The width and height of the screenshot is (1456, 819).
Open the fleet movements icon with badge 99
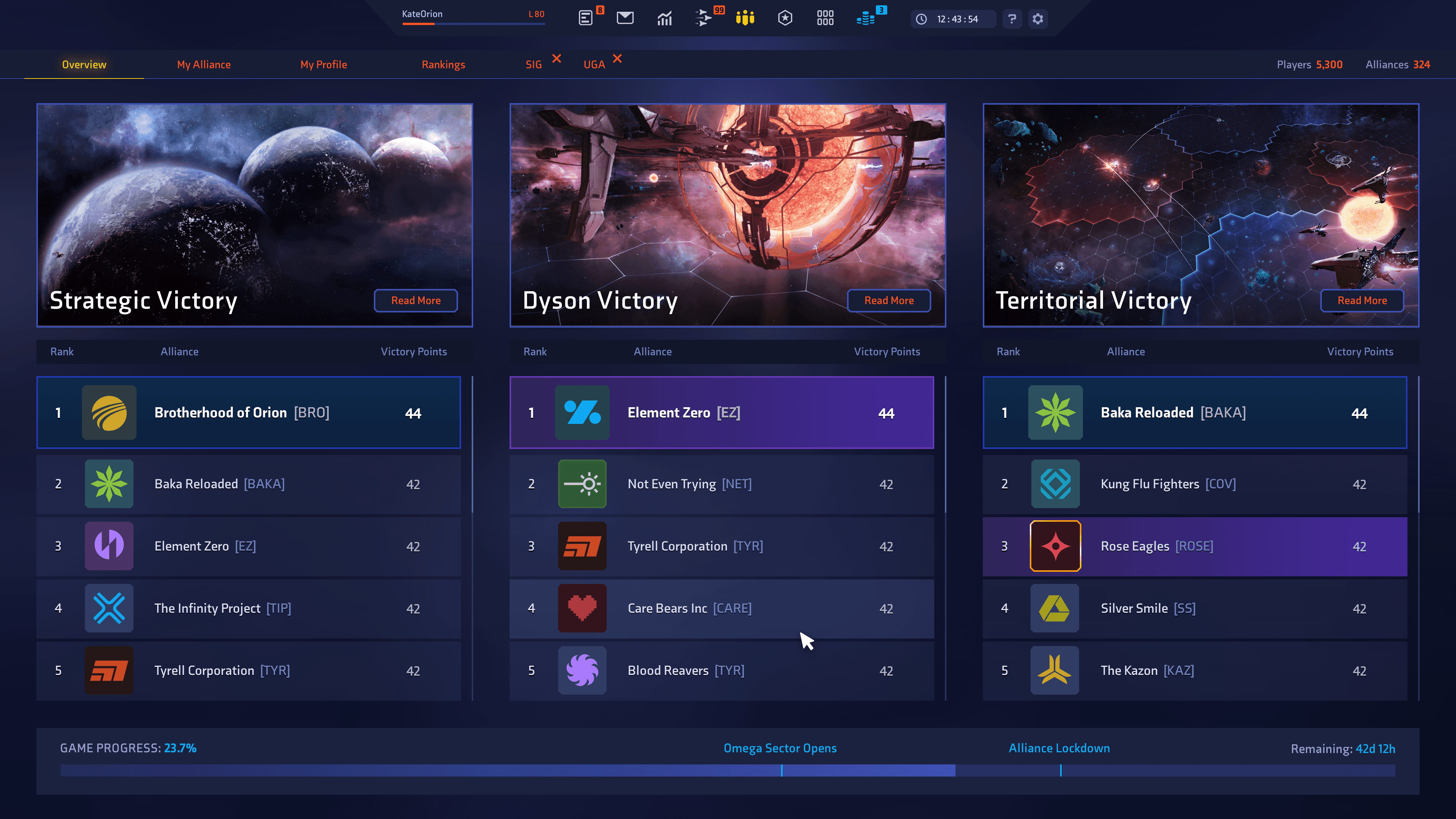704,18
